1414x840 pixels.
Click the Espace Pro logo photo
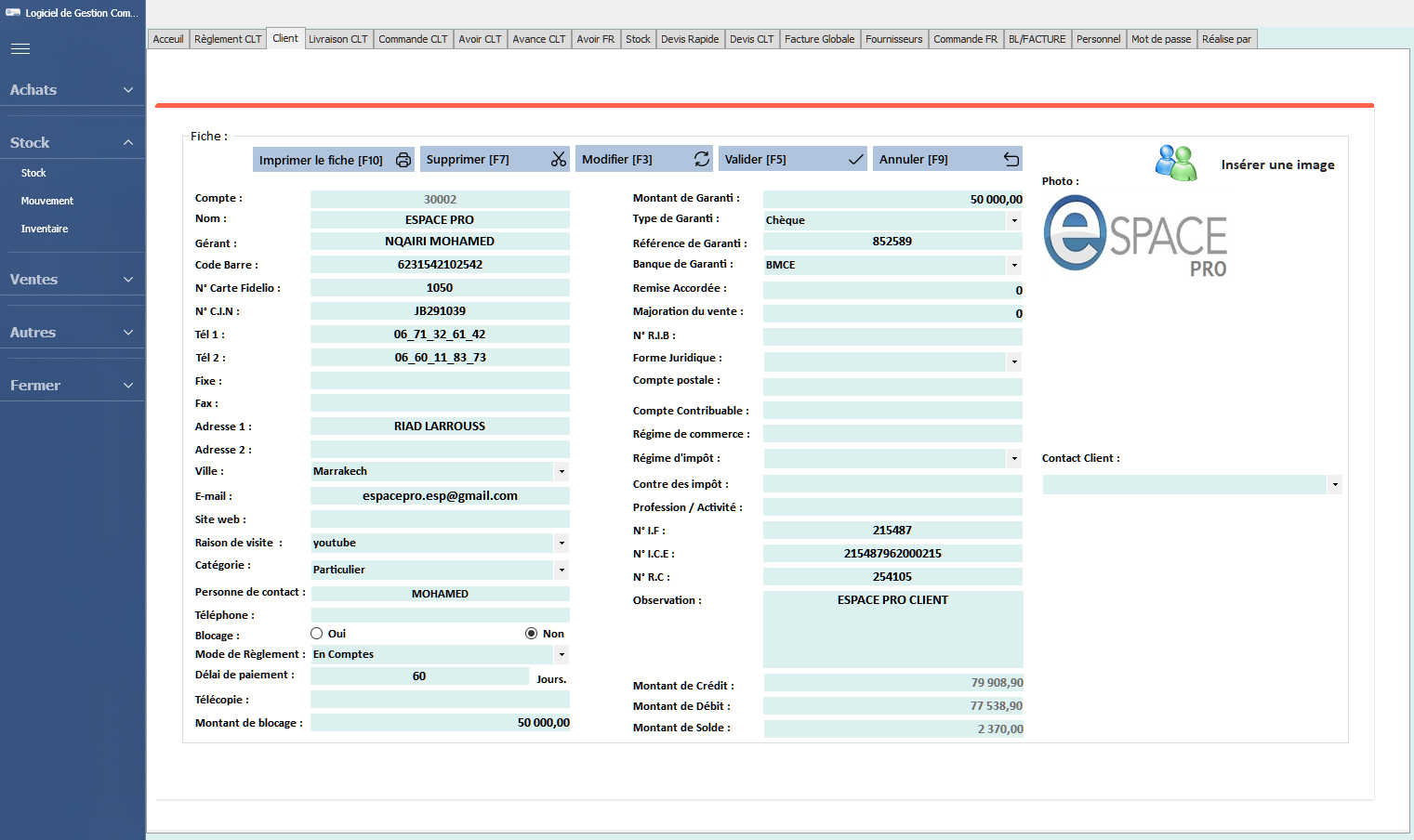pyautogui.click(x=1135, y=236)
